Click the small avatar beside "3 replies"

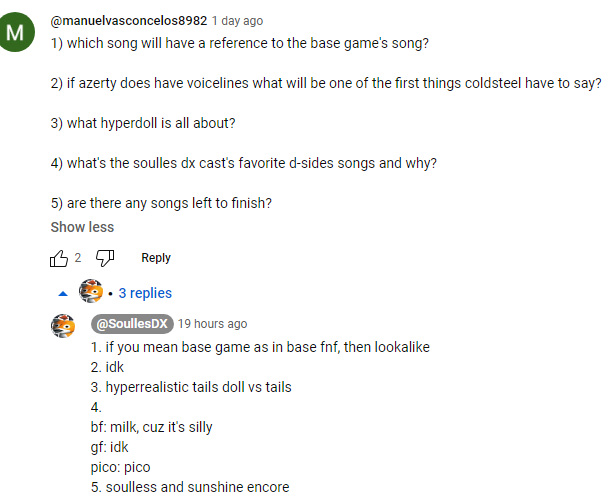[91, 292]
